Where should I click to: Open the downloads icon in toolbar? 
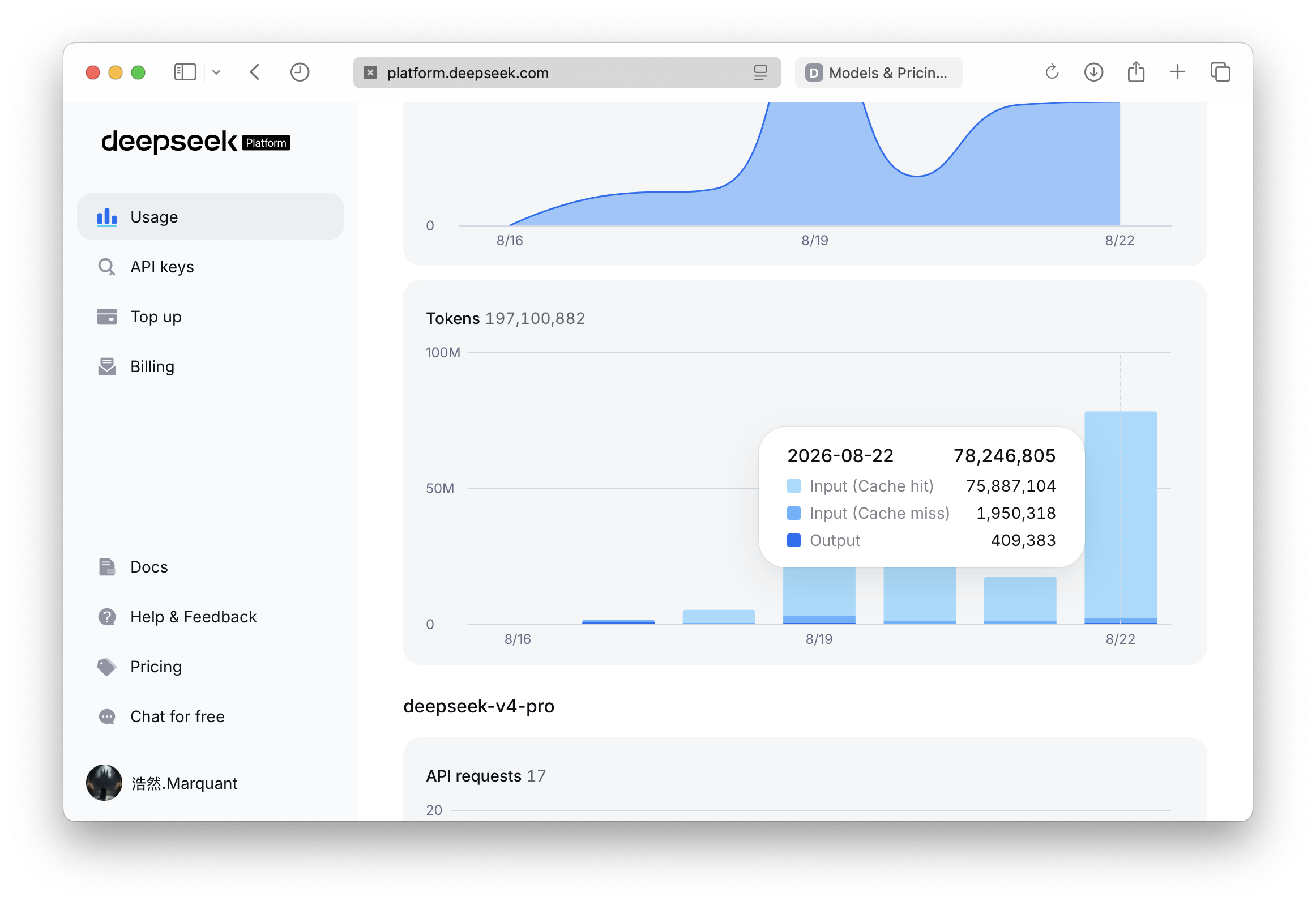pos(1093,72)
